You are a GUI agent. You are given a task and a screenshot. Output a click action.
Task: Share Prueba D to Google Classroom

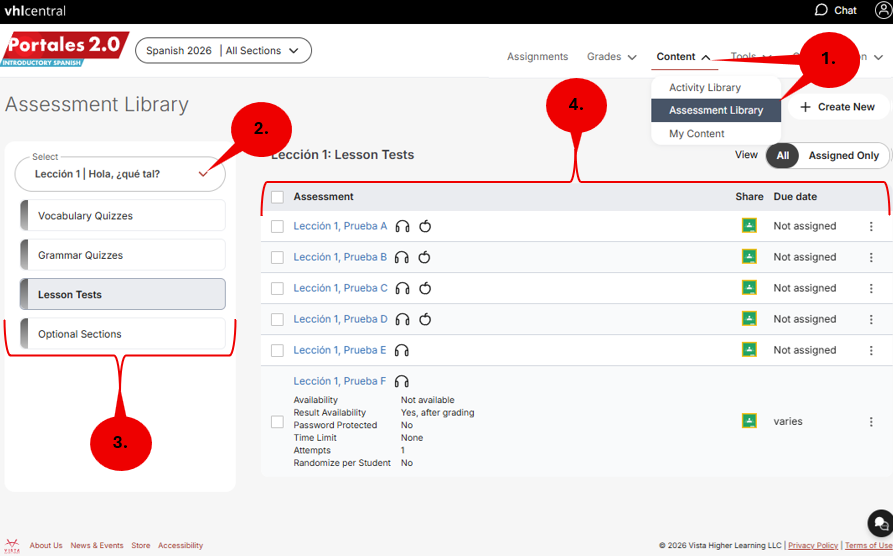tap(749, 318)
